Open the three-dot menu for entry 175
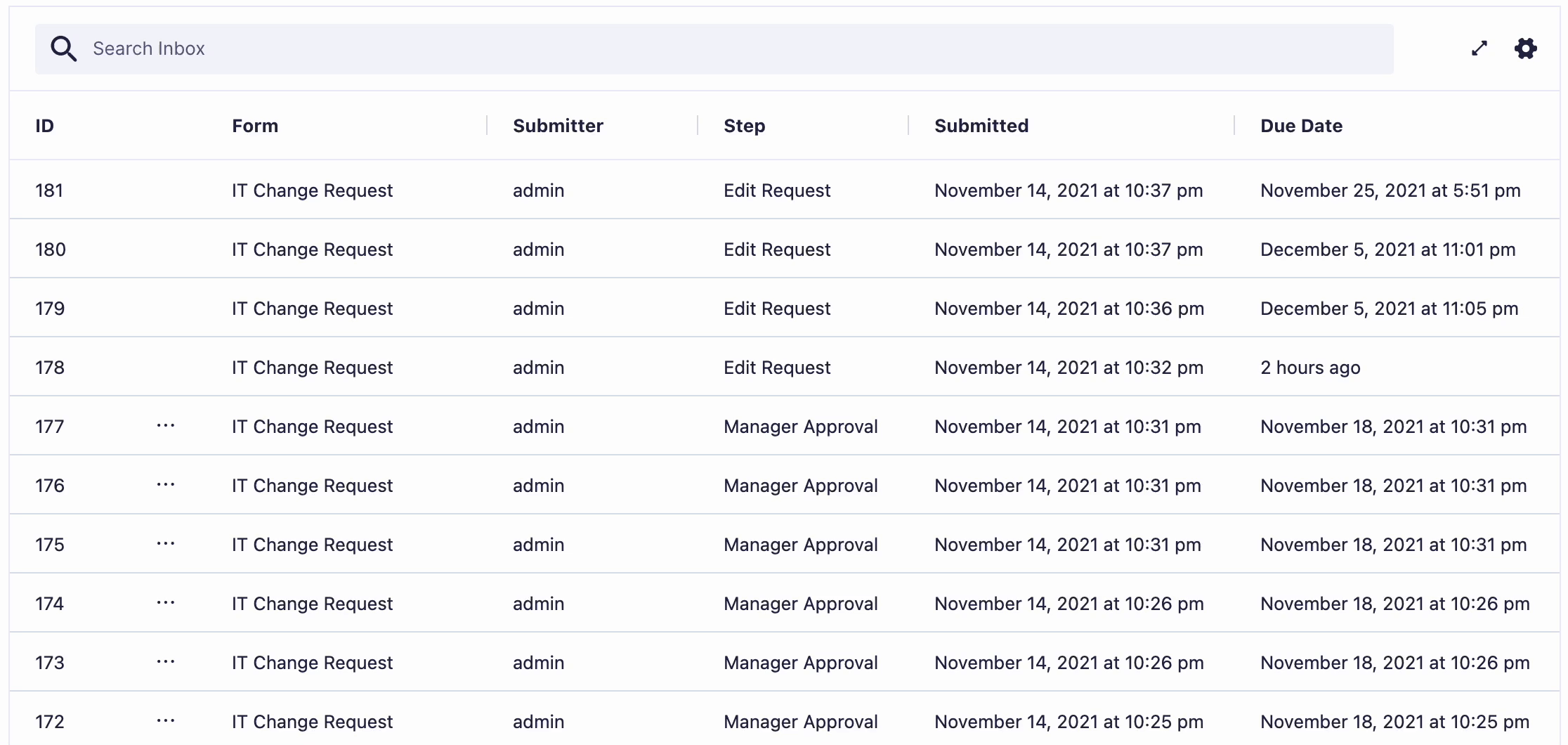This screenshot has height=745, width=1568. pos(166,544)
